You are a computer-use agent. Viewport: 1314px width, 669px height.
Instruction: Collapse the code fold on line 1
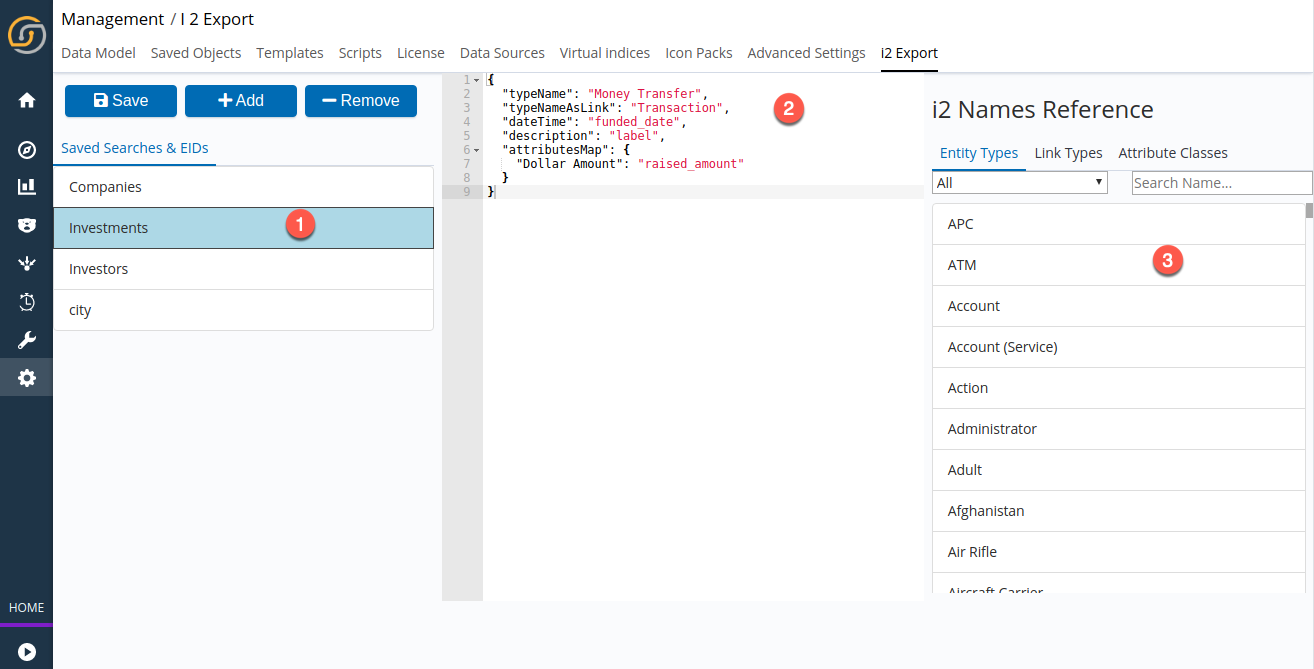click(477, 79)
